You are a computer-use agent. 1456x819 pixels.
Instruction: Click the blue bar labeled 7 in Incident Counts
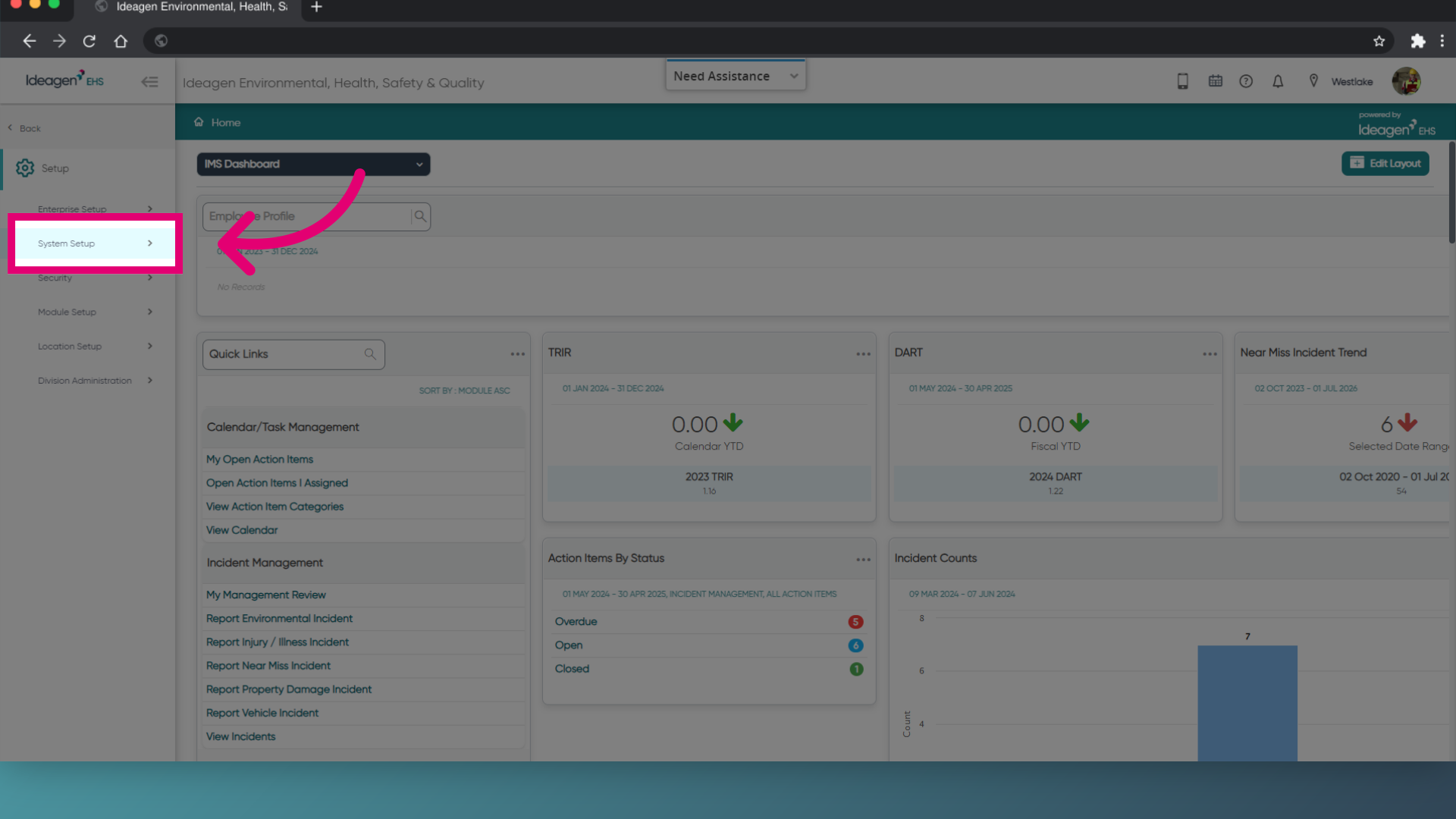point(1247,703)
